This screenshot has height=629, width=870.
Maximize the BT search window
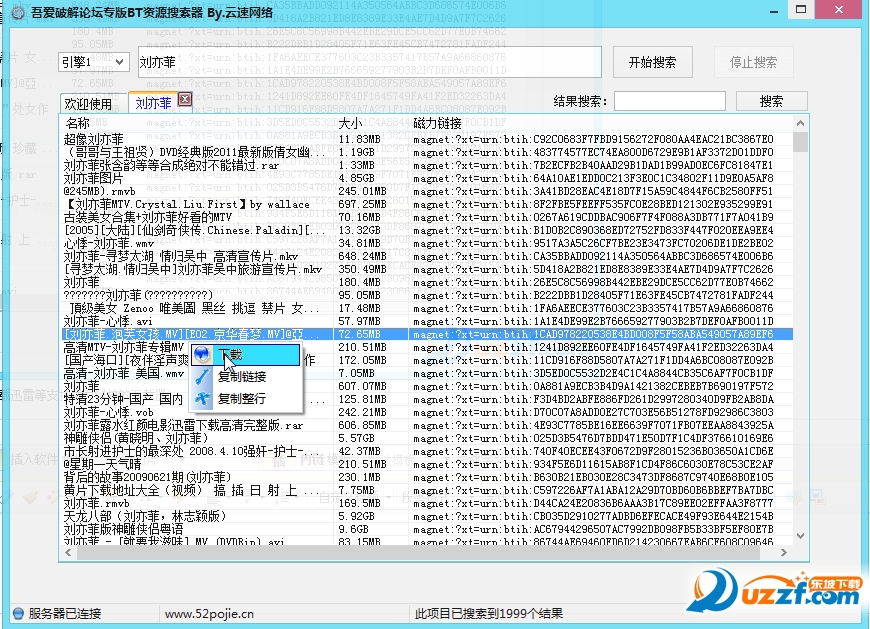tap(801, 9)
